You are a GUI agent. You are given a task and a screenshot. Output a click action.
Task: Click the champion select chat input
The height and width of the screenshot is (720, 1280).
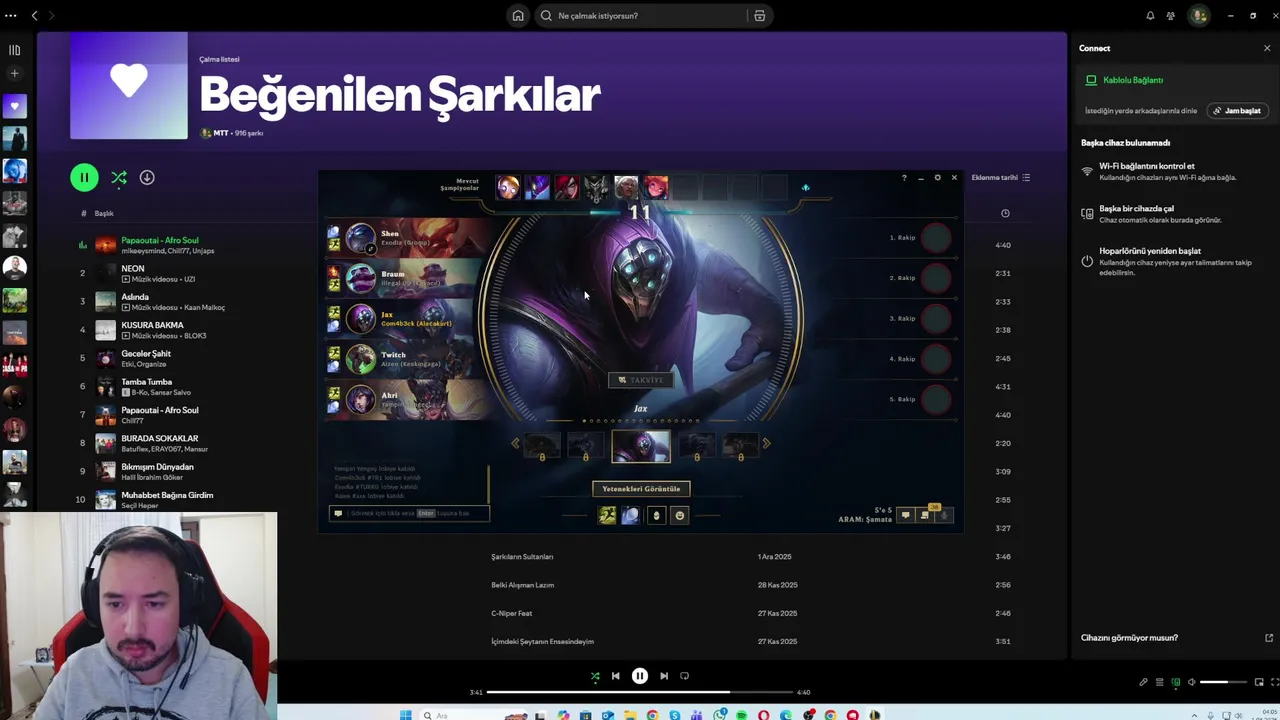409,513
